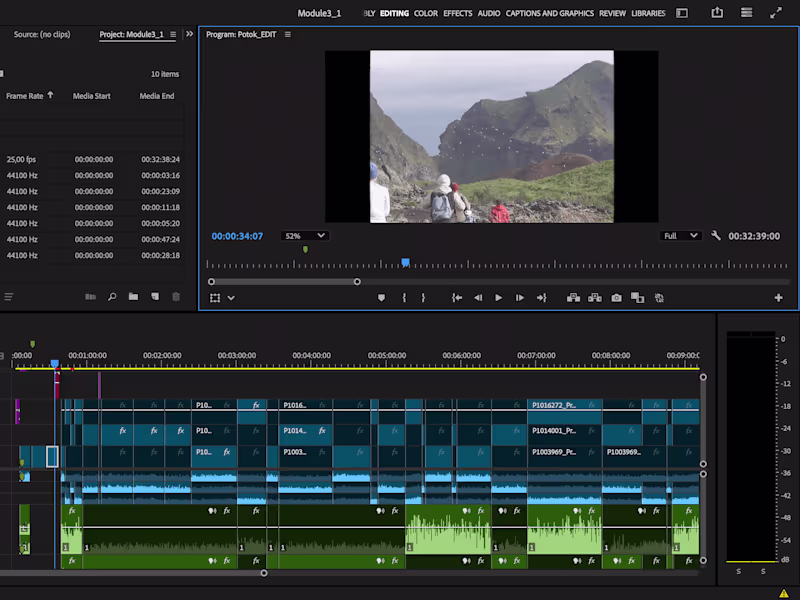The width and height of the screenshot is (800, 600).
Task: Expand the overflow panels chevron
Action: coord(189,34)
